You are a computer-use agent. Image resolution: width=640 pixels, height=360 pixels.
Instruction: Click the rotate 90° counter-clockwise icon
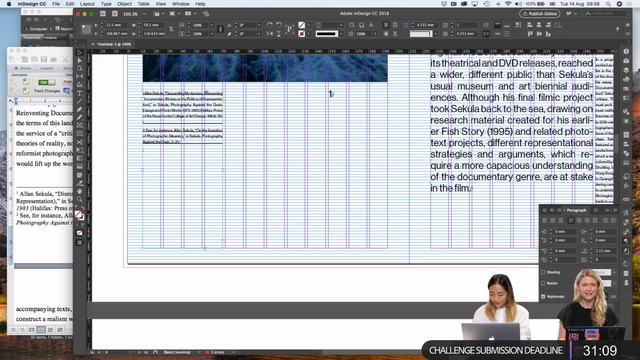point(279,25)
